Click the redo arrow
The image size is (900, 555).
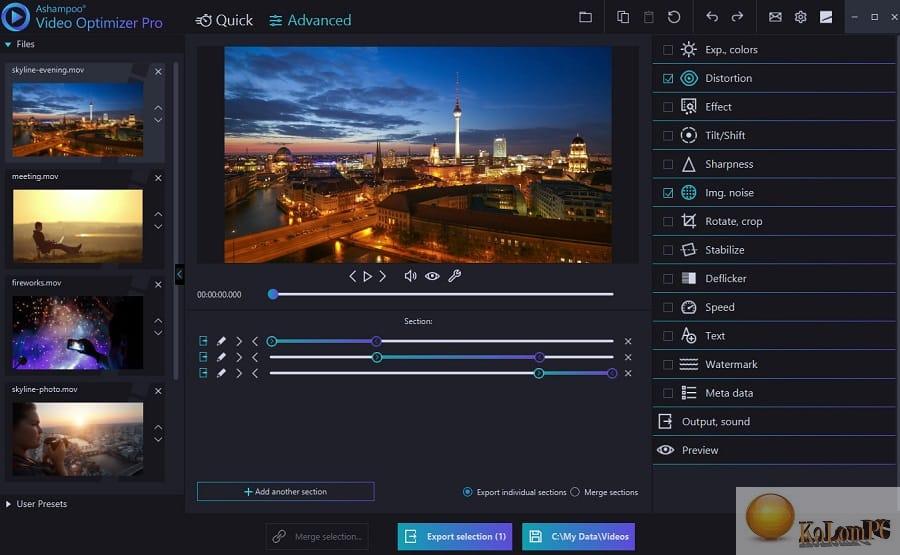(x=737, y=17)
